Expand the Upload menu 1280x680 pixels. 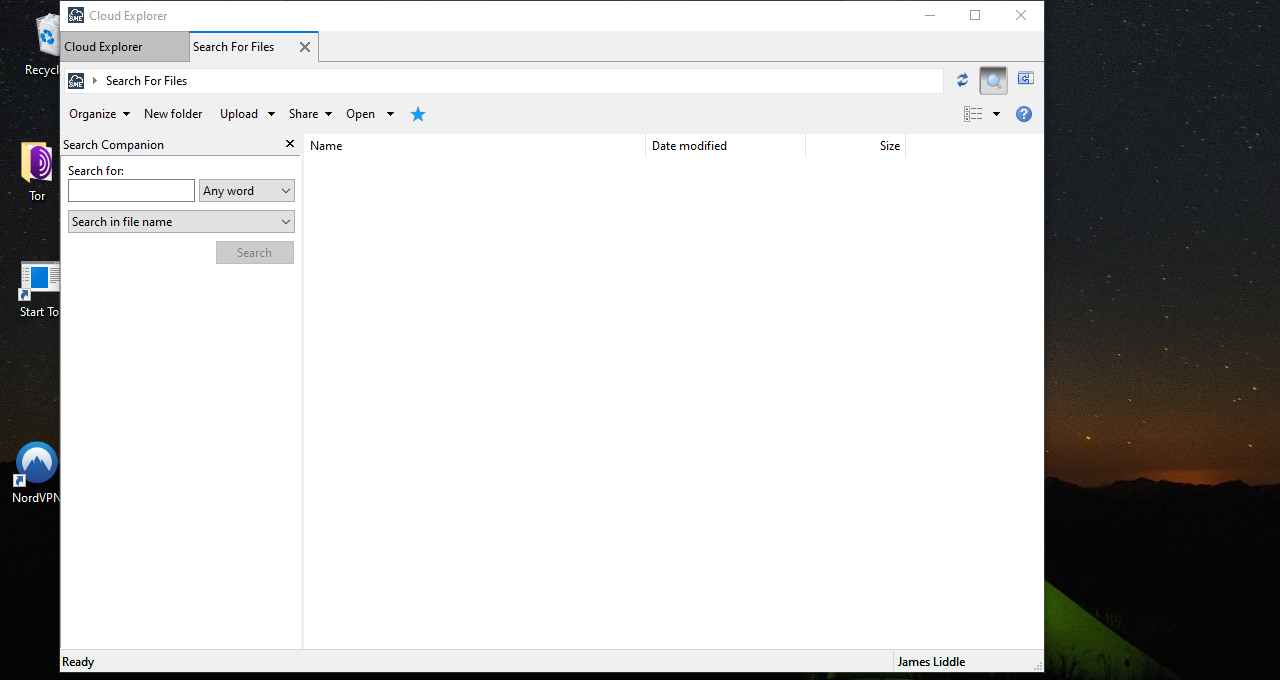240,113
